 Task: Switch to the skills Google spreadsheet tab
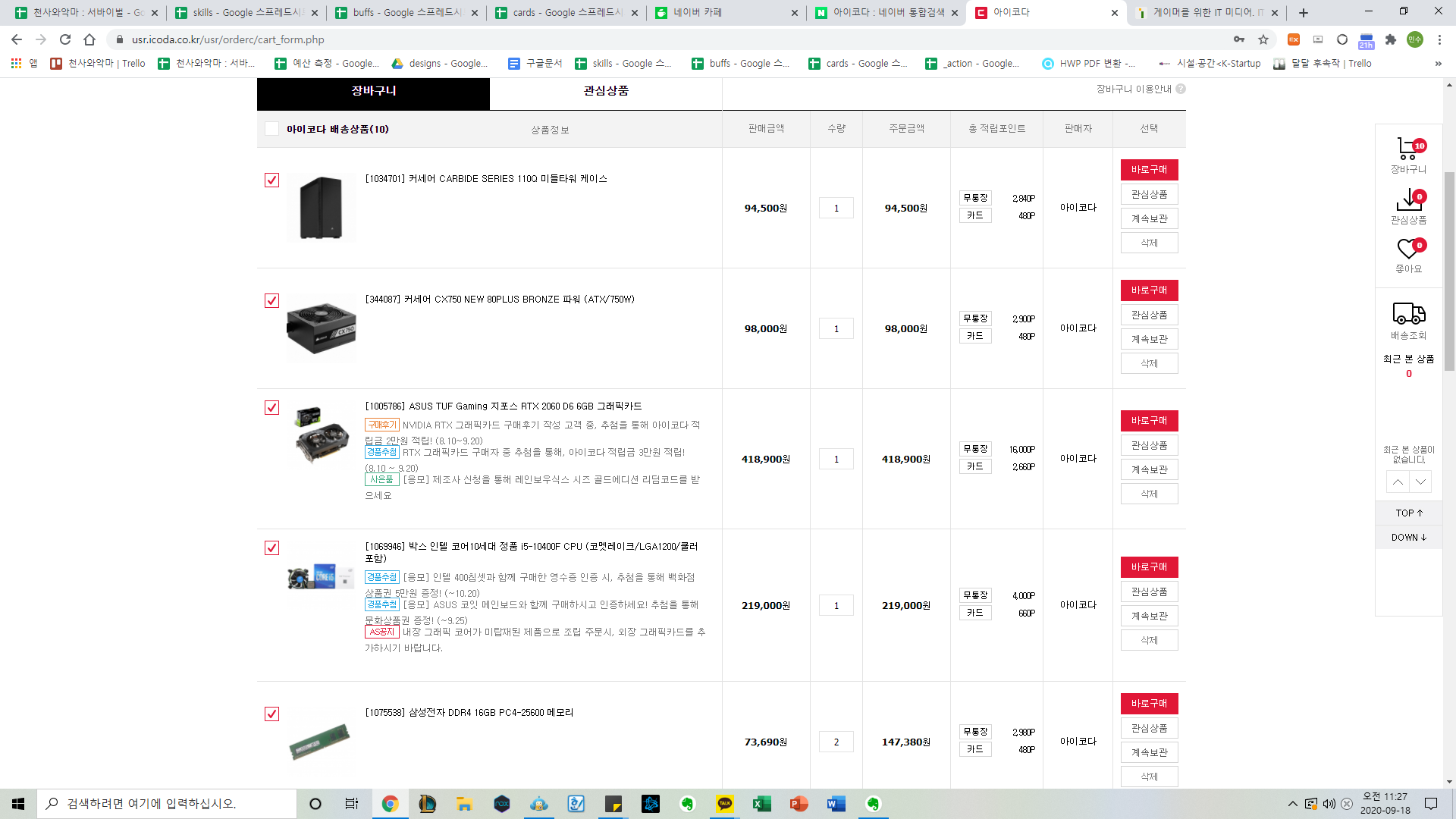click(x=246, y=13)
